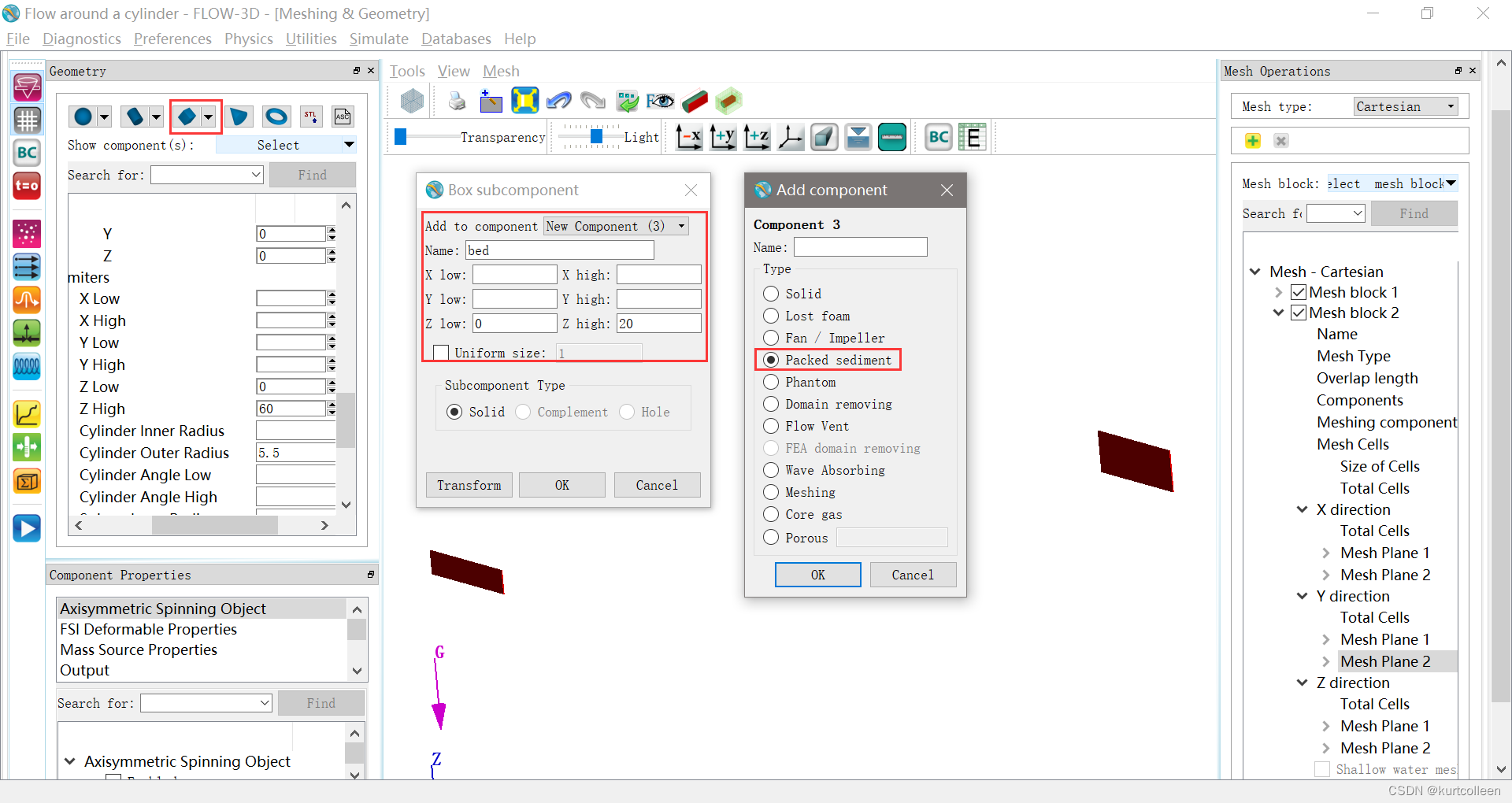
Task: Select the +z view orientation icon
Action: [x=756, y=136]
